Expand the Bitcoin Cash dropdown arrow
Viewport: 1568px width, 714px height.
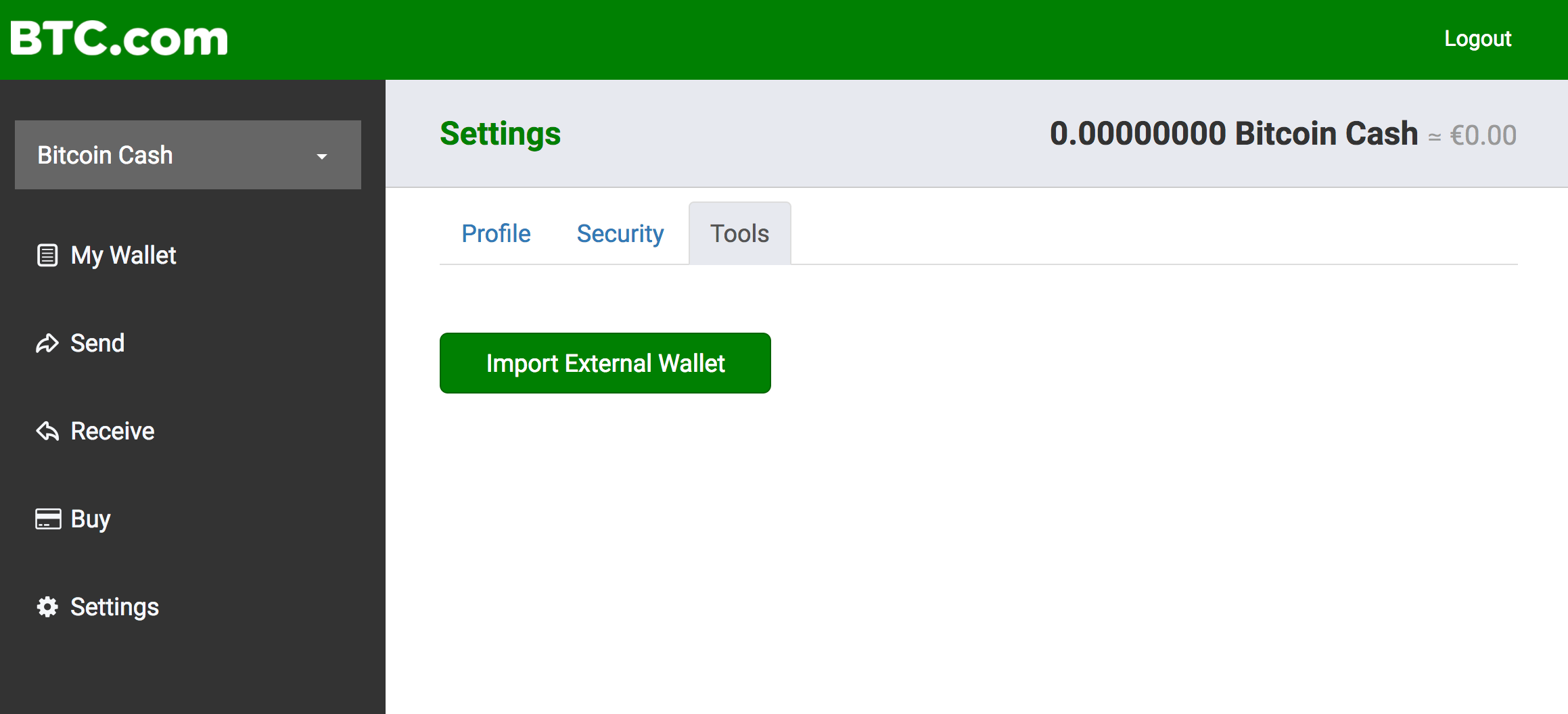[x=322, y=156]
